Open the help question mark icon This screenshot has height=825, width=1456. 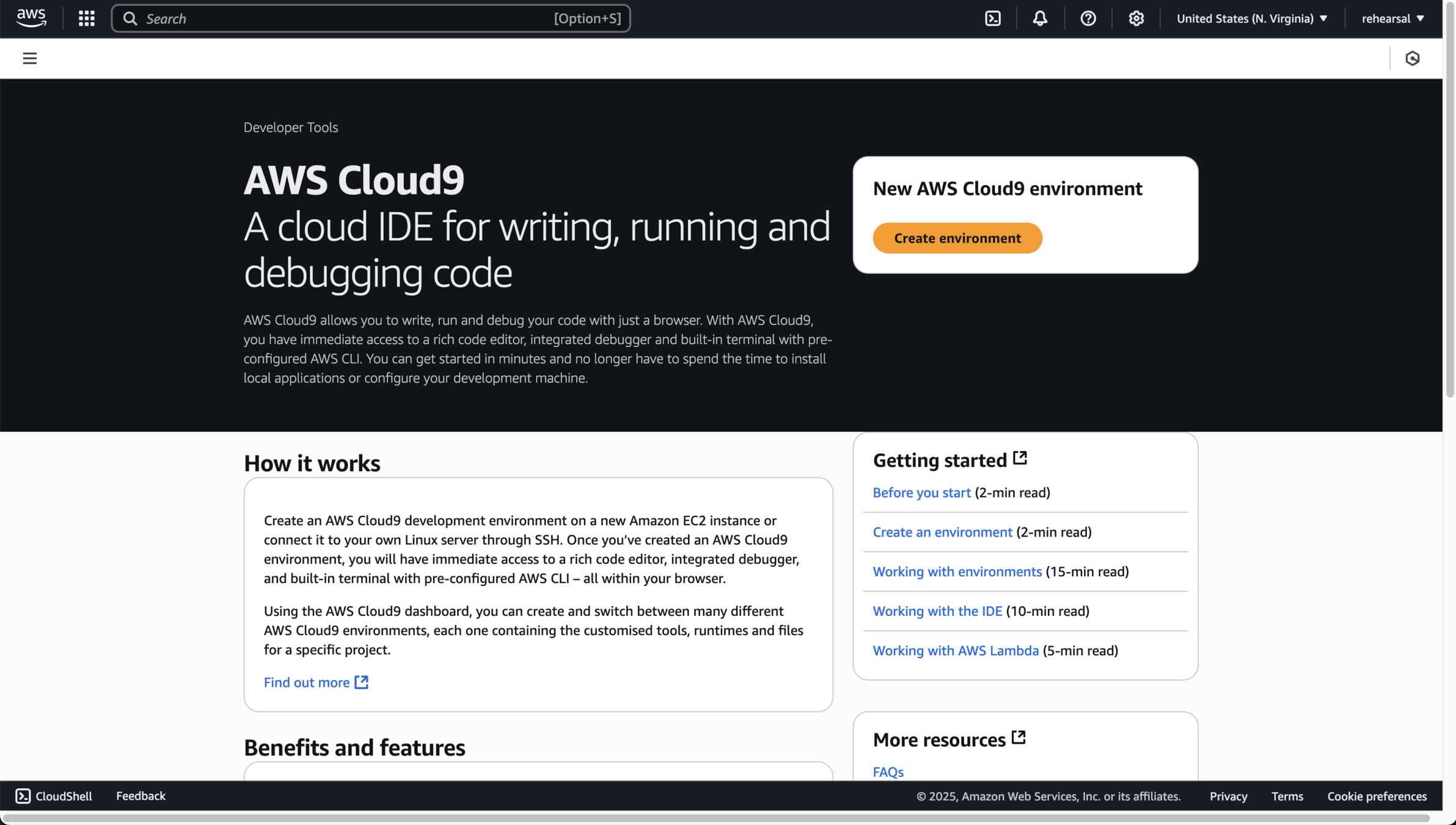[x=1088, y=18]
